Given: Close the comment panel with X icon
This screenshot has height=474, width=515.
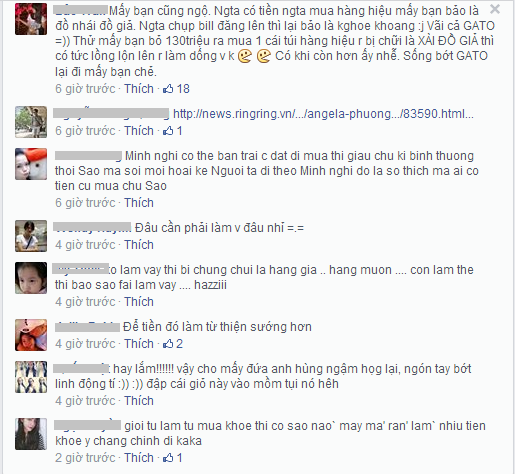Looking at the screenshot, I should (x=495, y=9).
